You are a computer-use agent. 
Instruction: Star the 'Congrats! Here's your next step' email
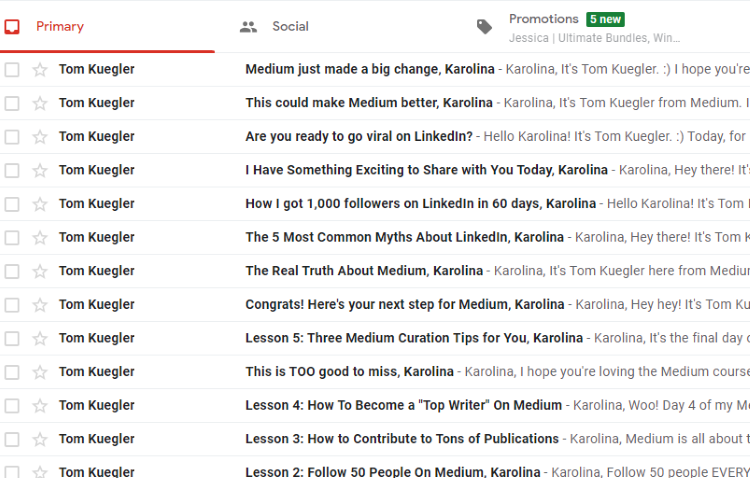[40, 305]
